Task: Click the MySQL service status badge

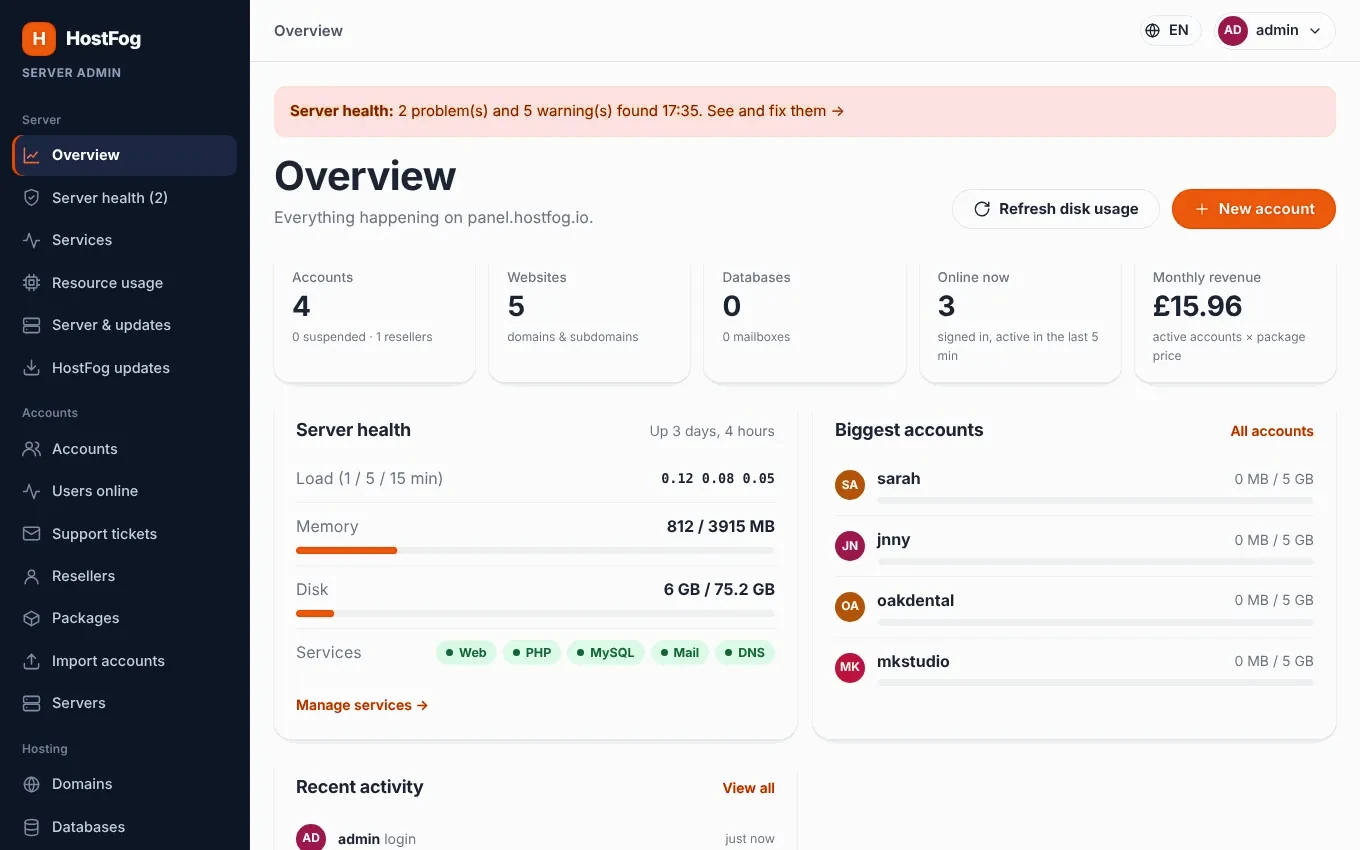Action: [x=606, y=653]
